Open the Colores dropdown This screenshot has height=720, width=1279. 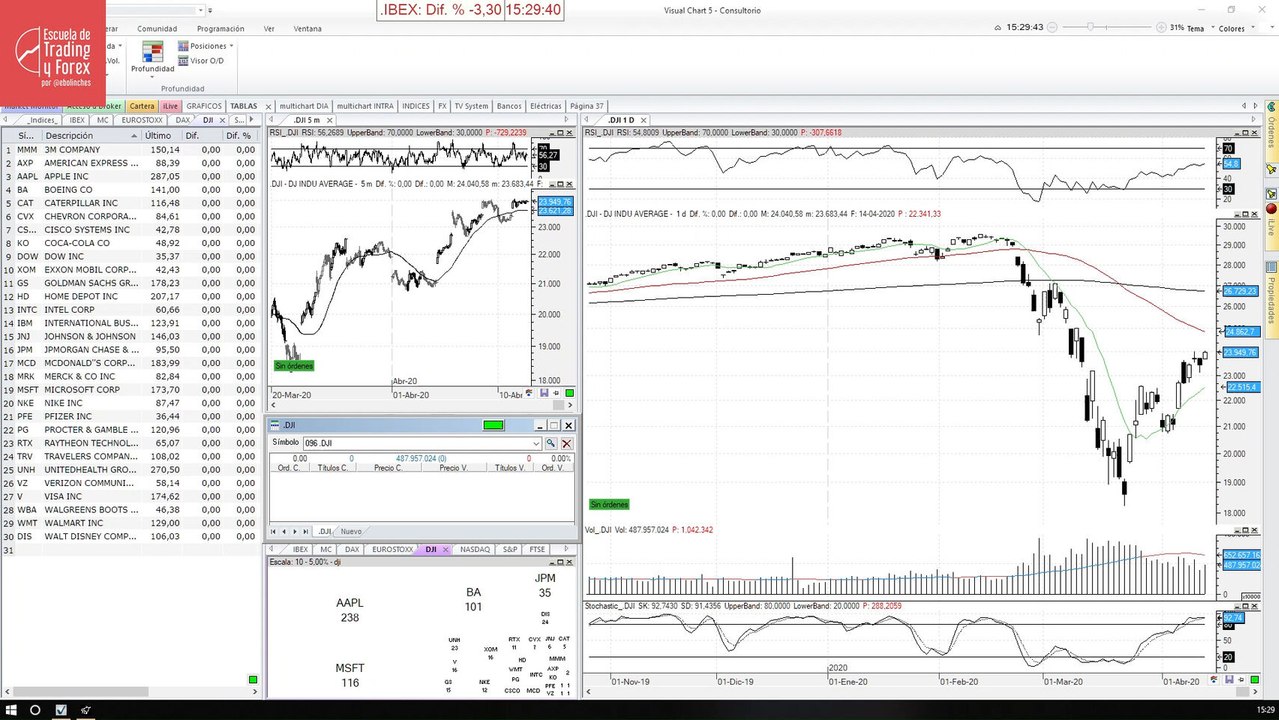[1236, 28]
